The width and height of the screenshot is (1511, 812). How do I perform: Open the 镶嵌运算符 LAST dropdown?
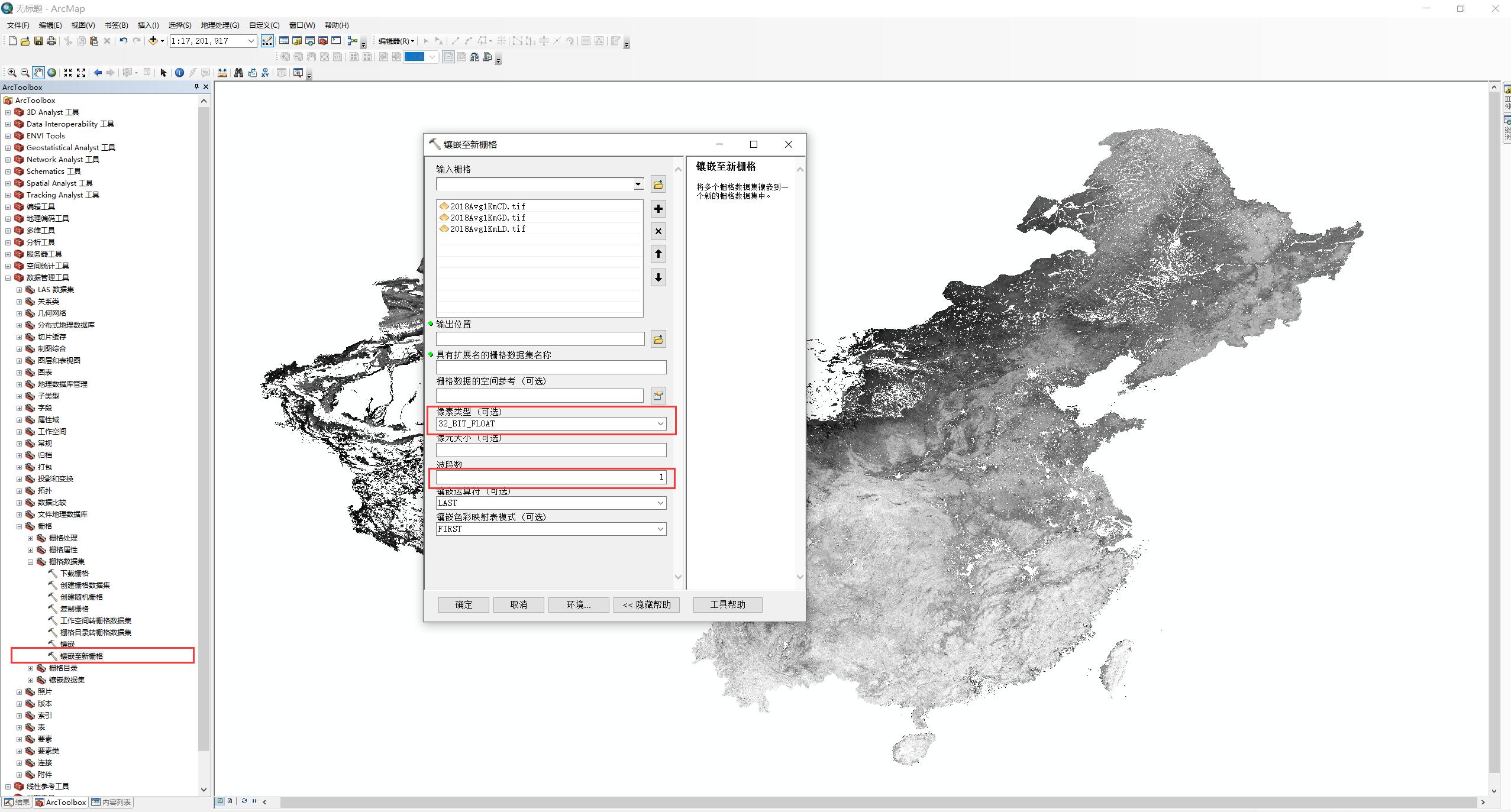click(660, 503)
